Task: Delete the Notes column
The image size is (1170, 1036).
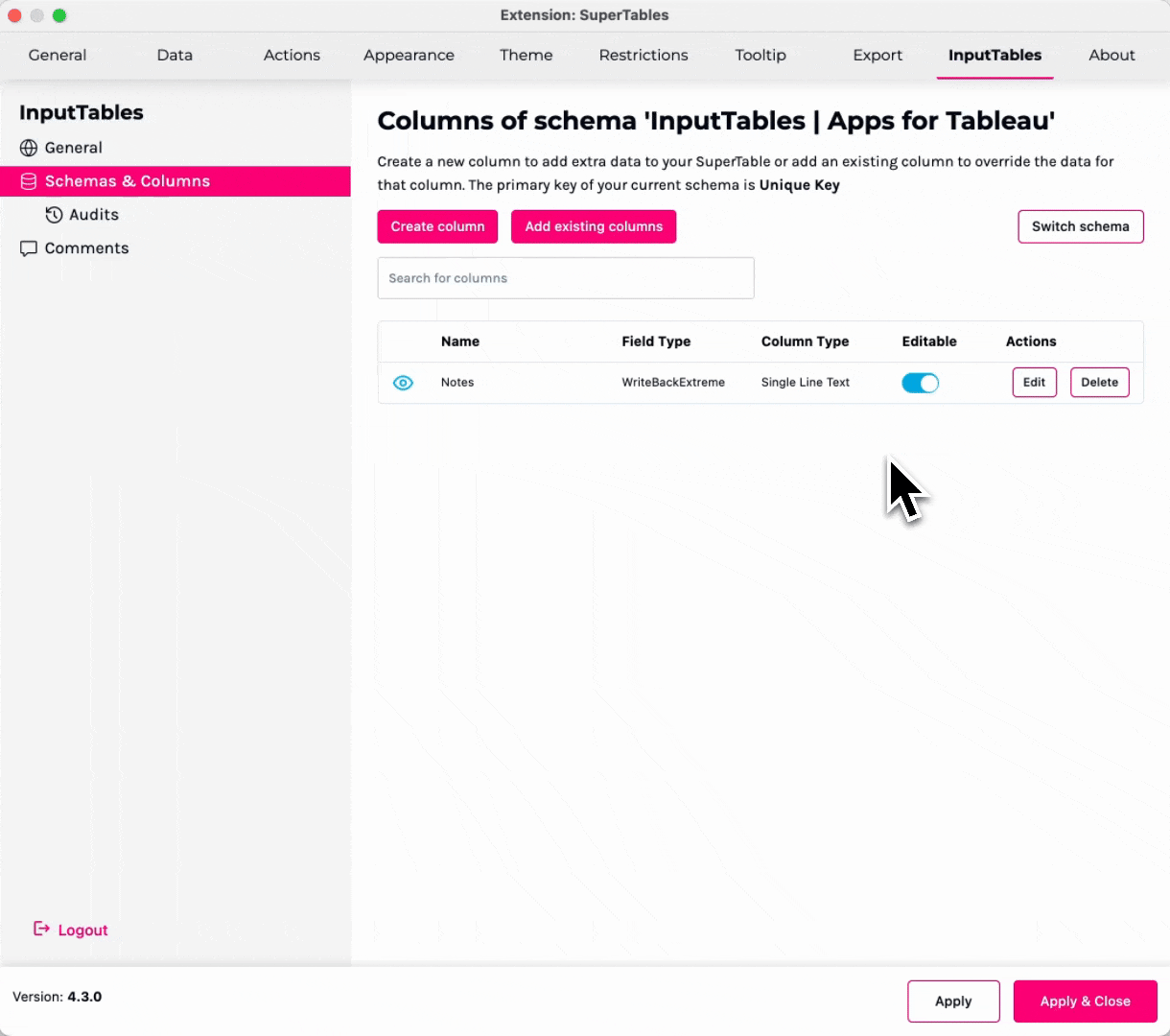Action: pos(1099,382)
